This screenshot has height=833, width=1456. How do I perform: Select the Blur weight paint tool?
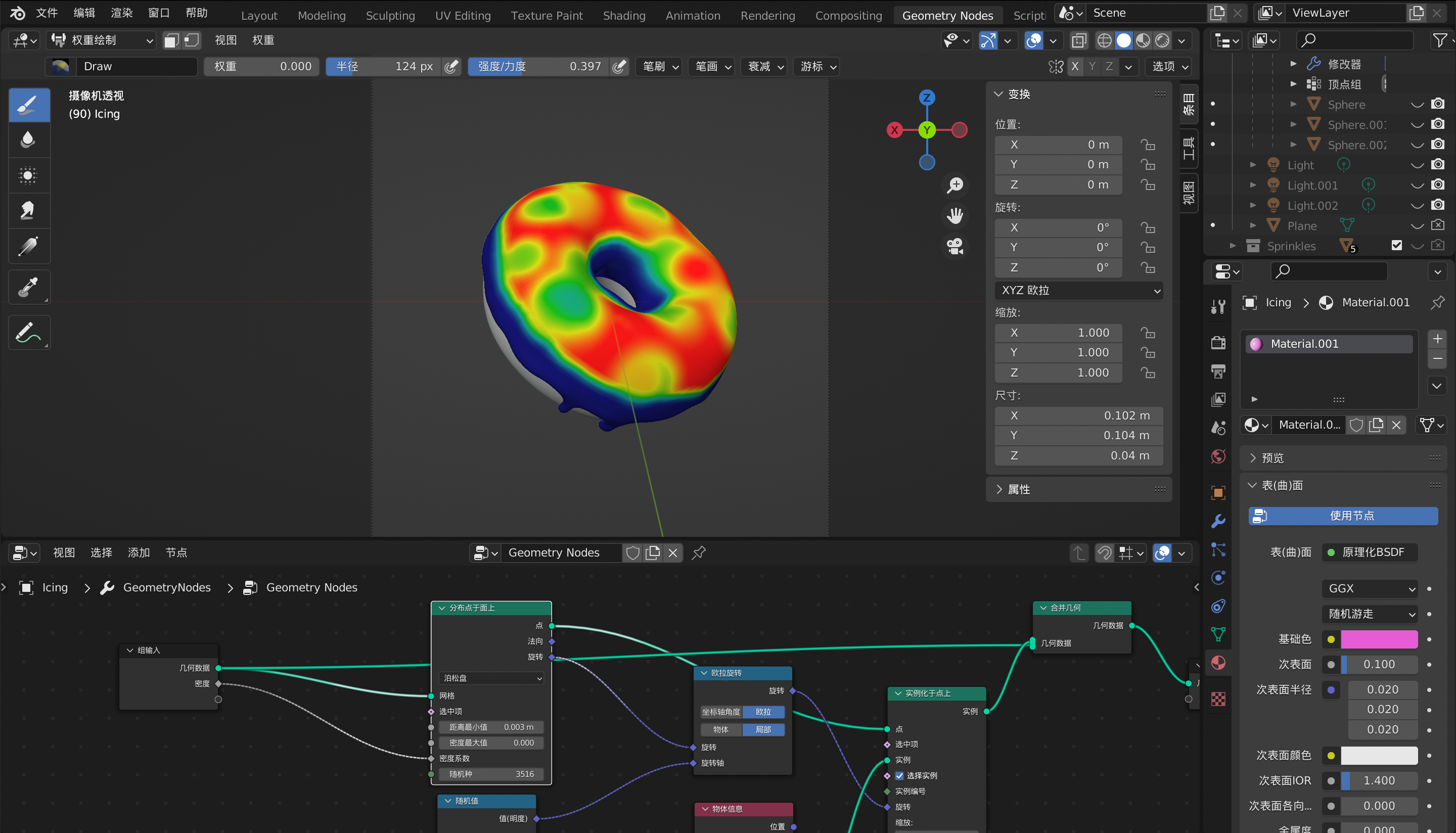[x=28, y=140]
